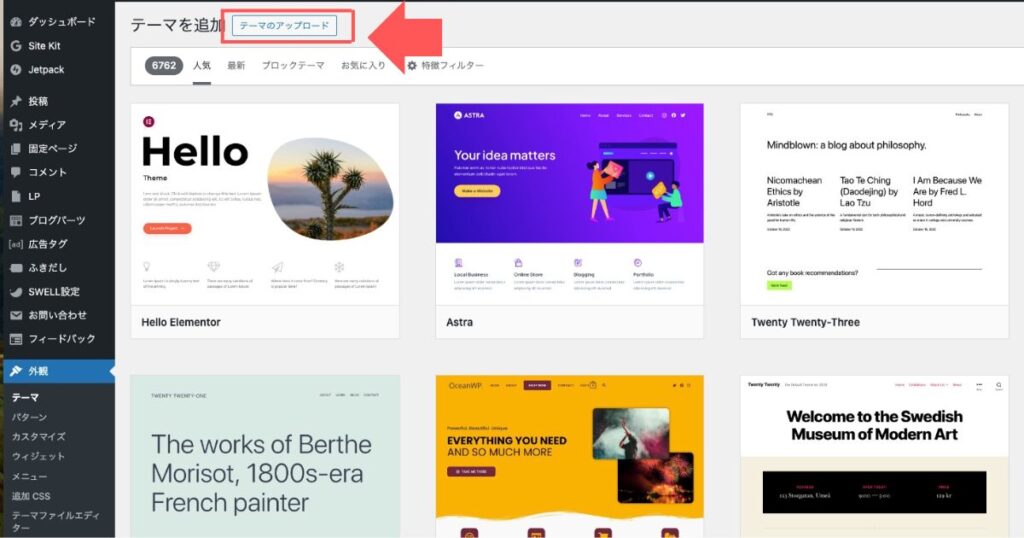The height and width of the screenshot is (538, 1024).
Task: Click the 広告タグ [ad] icon
Action: (16, 244)
